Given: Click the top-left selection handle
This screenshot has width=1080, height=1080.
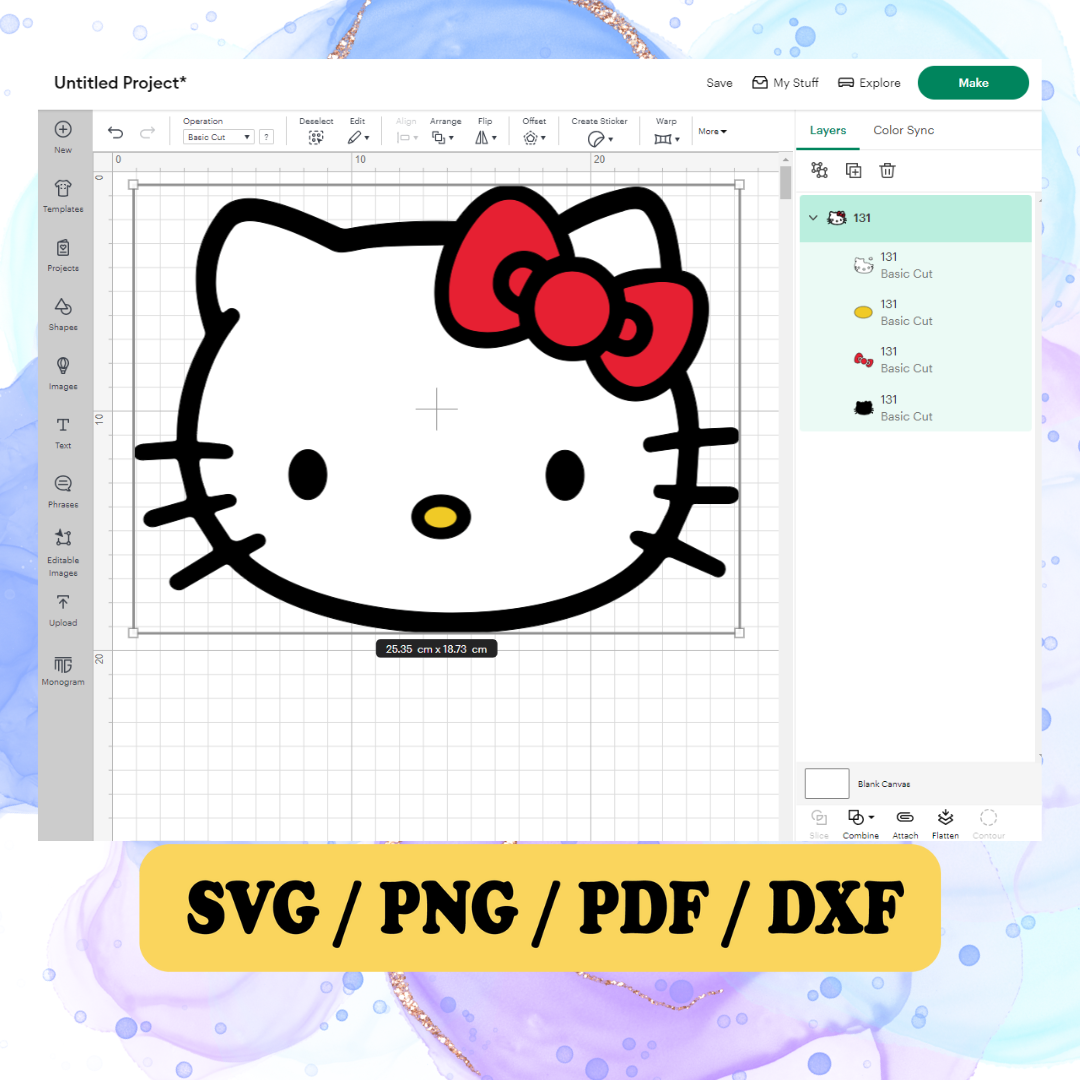Looking at the screenshot, I should pos(133,185).
